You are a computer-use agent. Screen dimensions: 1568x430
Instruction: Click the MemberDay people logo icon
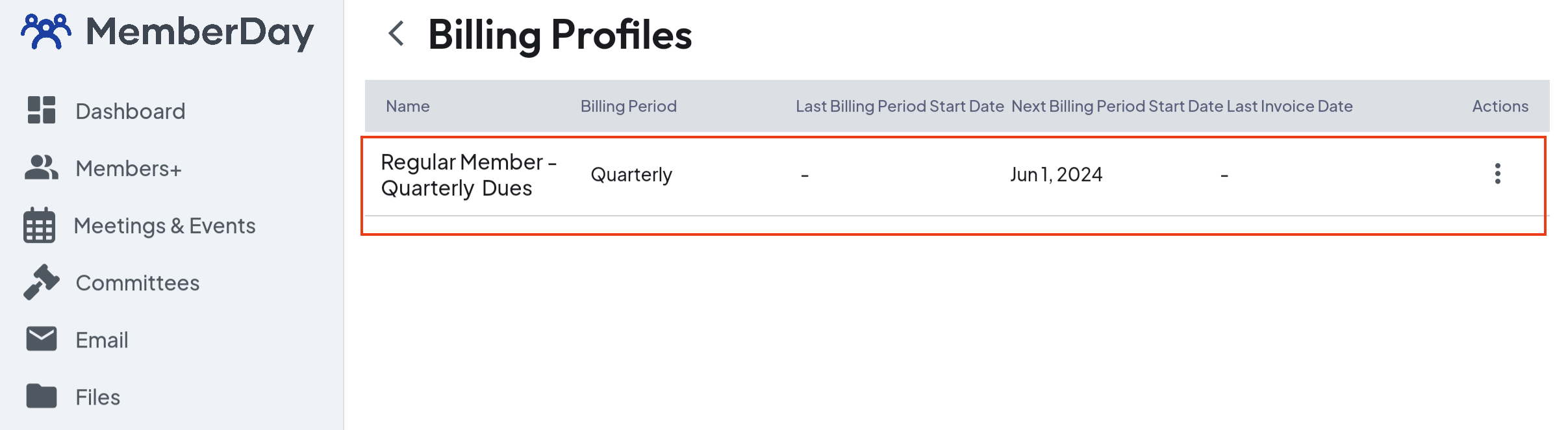(x=45, y=31)
